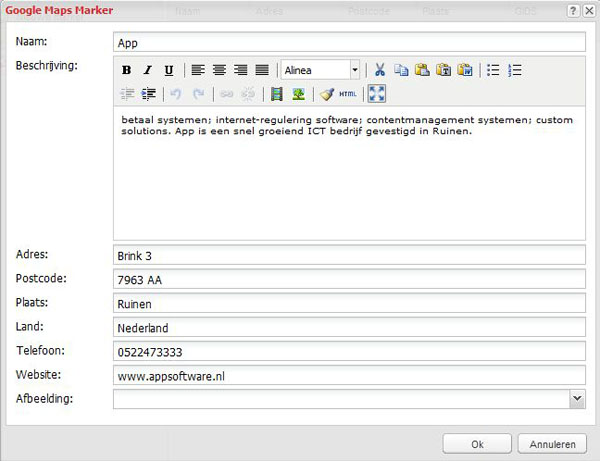Click the Annuleren button
Image resolution: width=600 pixels, height=461 pixels.
[x=552, y=444]
